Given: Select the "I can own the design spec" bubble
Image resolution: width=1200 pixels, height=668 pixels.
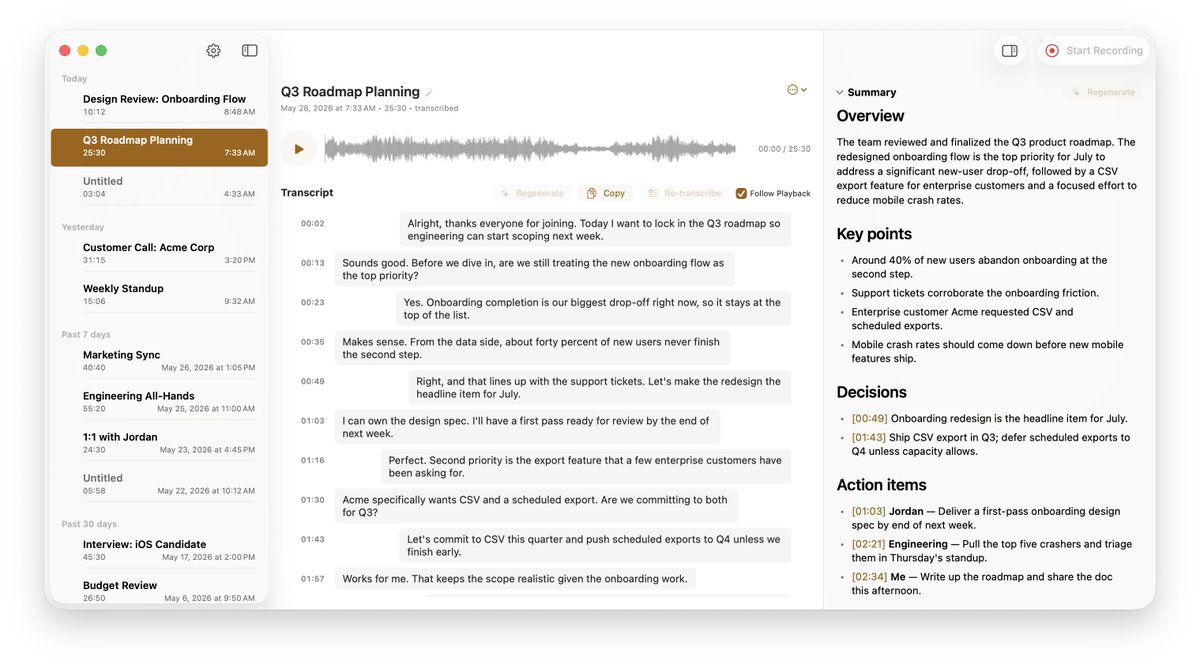Looking at the screenshot, I should [527, 427].
